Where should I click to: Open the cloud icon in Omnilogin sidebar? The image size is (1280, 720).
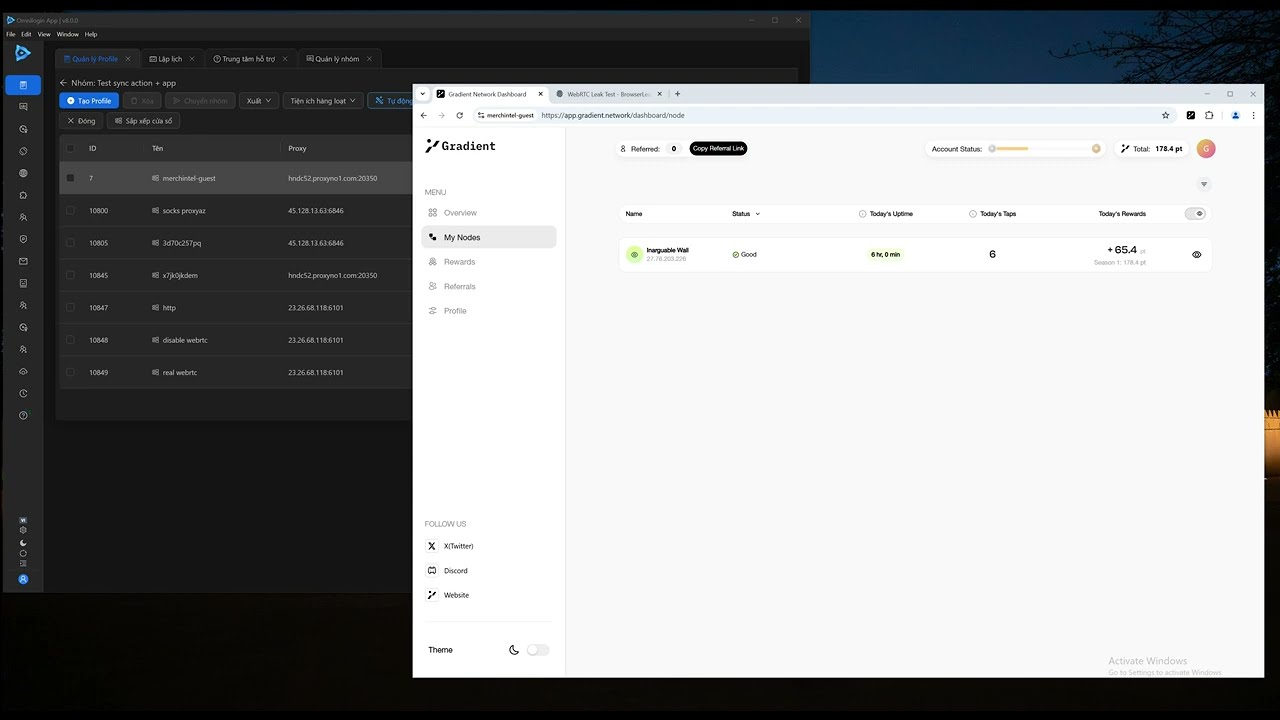point(23,371)
